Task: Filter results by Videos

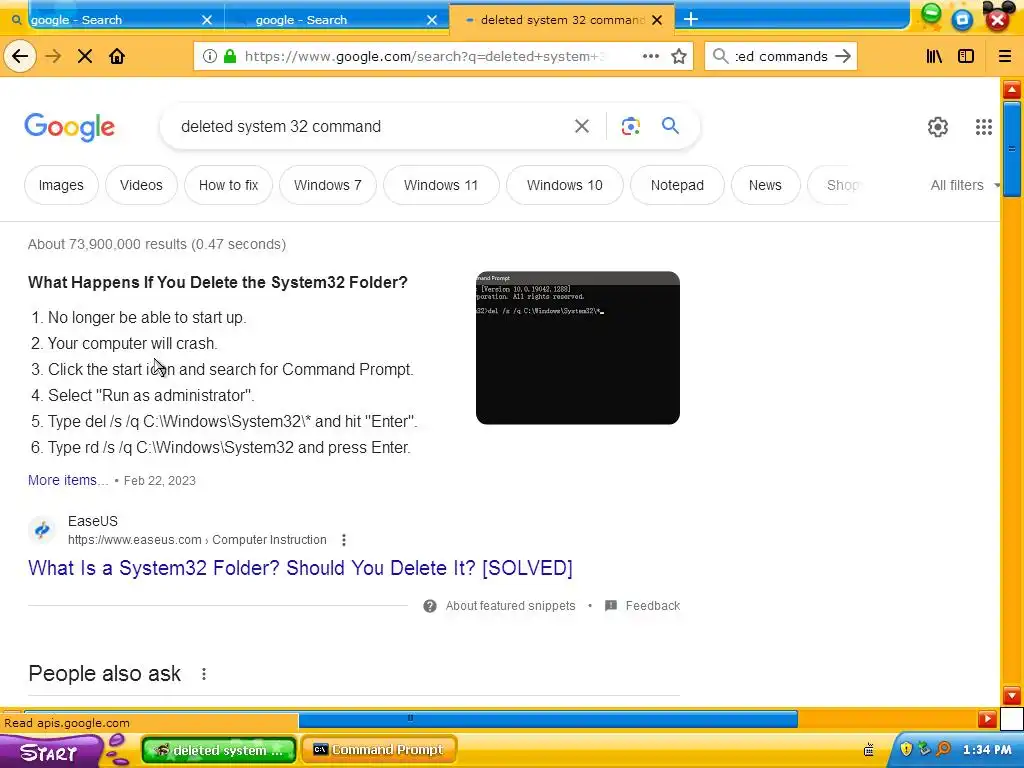Action: click(x=141, y=185)
